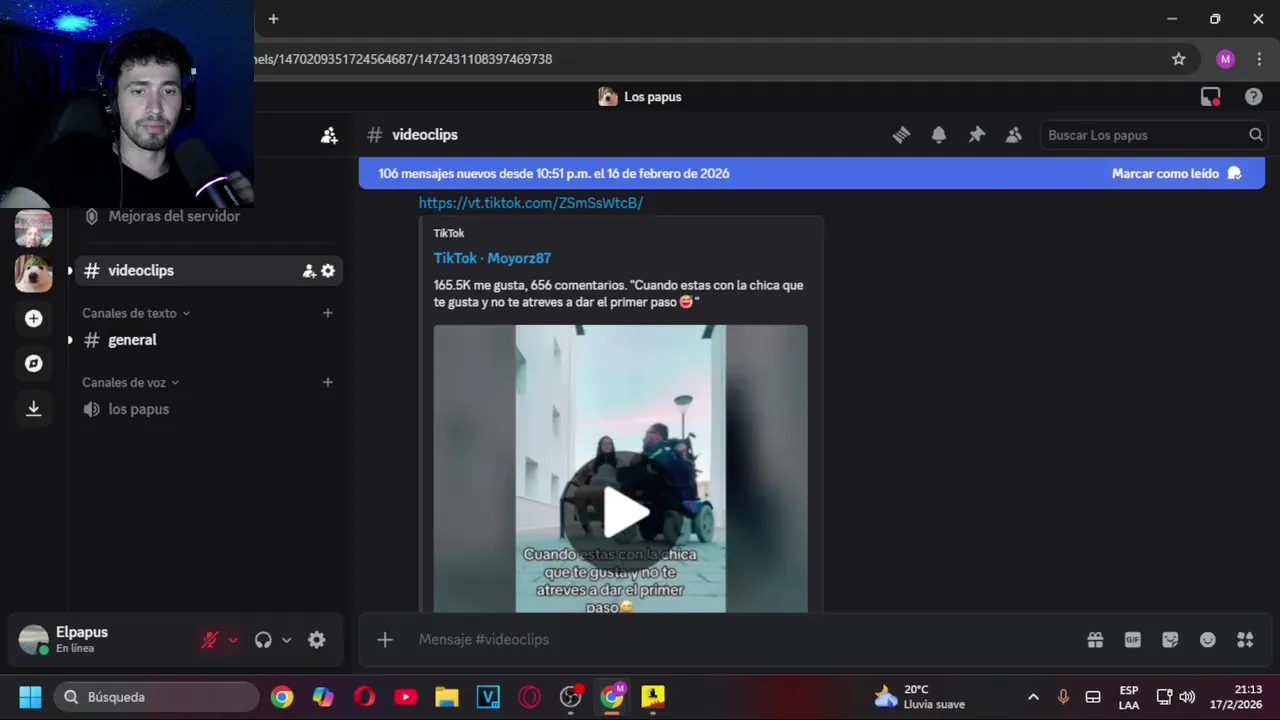Open the Windows Start menu

[x=30, y=697]
